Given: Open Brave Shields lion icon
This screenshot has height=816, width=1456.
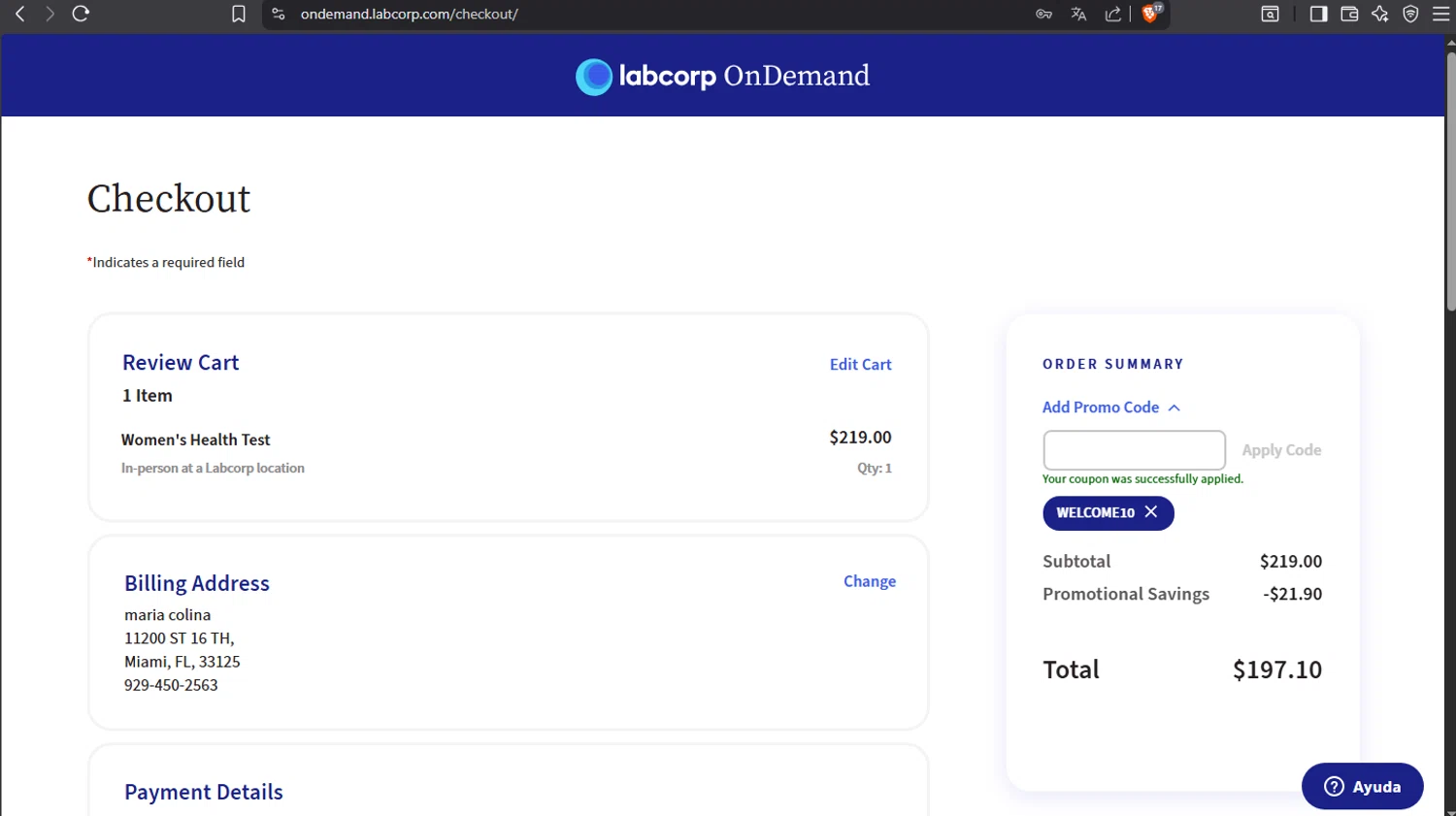Looking at the screenshot, I should 1150,14.
